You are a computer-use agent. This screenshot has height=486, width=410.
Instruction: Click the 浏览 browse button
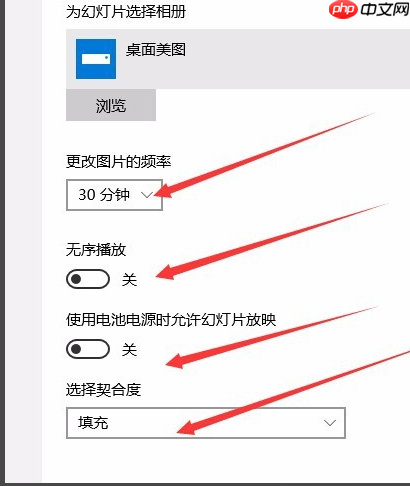pyautogui.click(x=111, y=105)
